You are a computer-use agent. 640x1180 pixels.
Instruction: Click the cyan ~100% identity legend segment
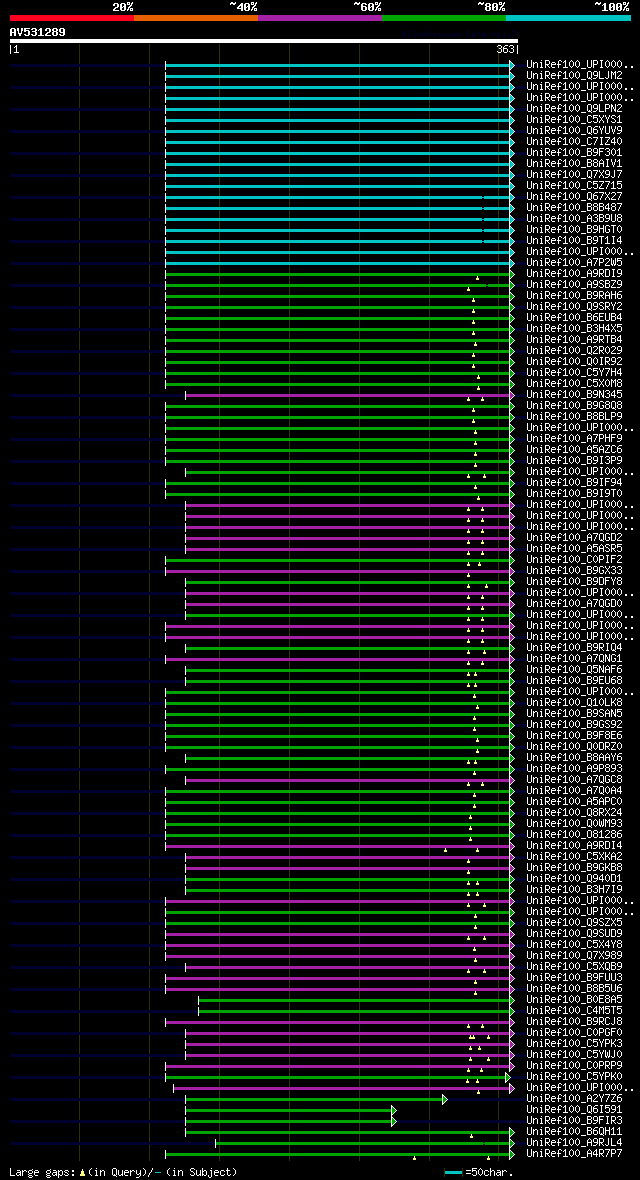[x=568, y=17]
